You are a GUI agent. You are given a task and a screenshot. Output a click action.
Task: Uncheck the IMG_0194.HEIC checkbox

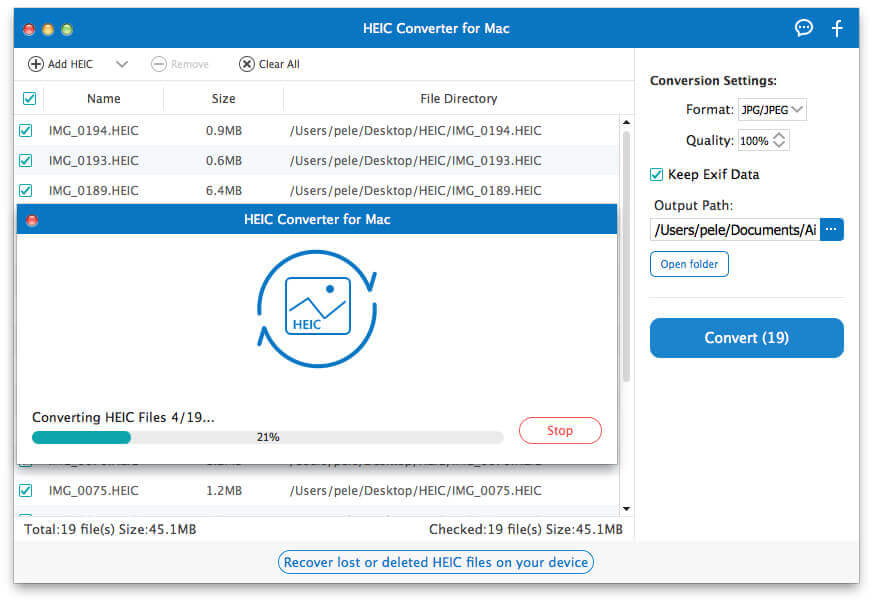pyautogui.click(x=26, y=130)
